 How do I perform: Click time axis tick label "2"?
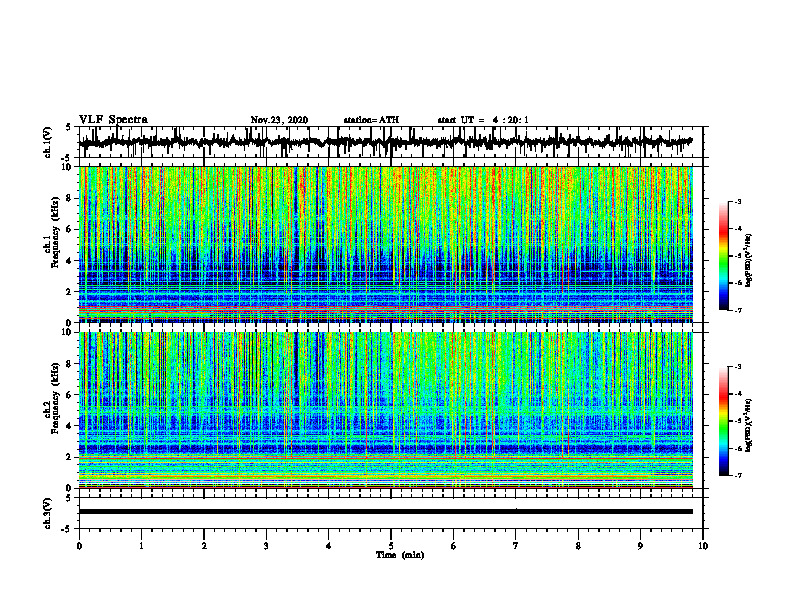[204, 546]
